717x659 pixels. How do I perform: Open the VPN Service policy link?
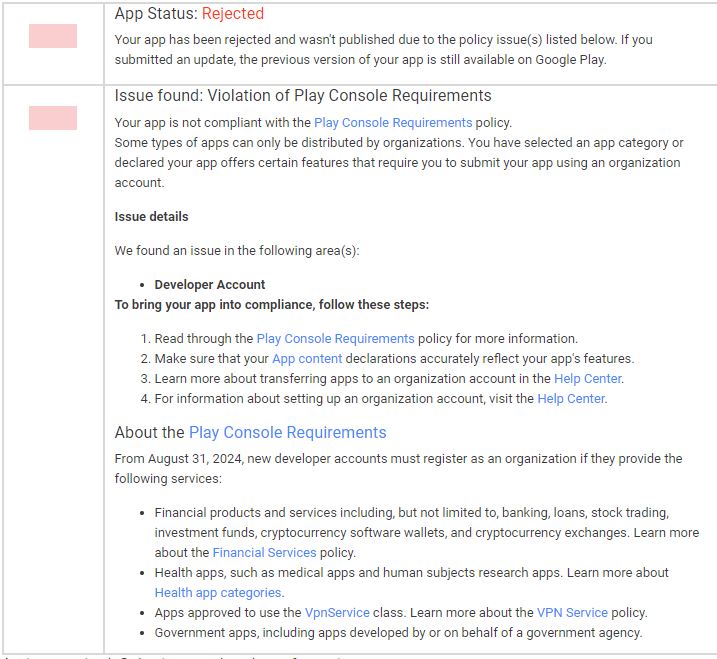coord(572,613)
